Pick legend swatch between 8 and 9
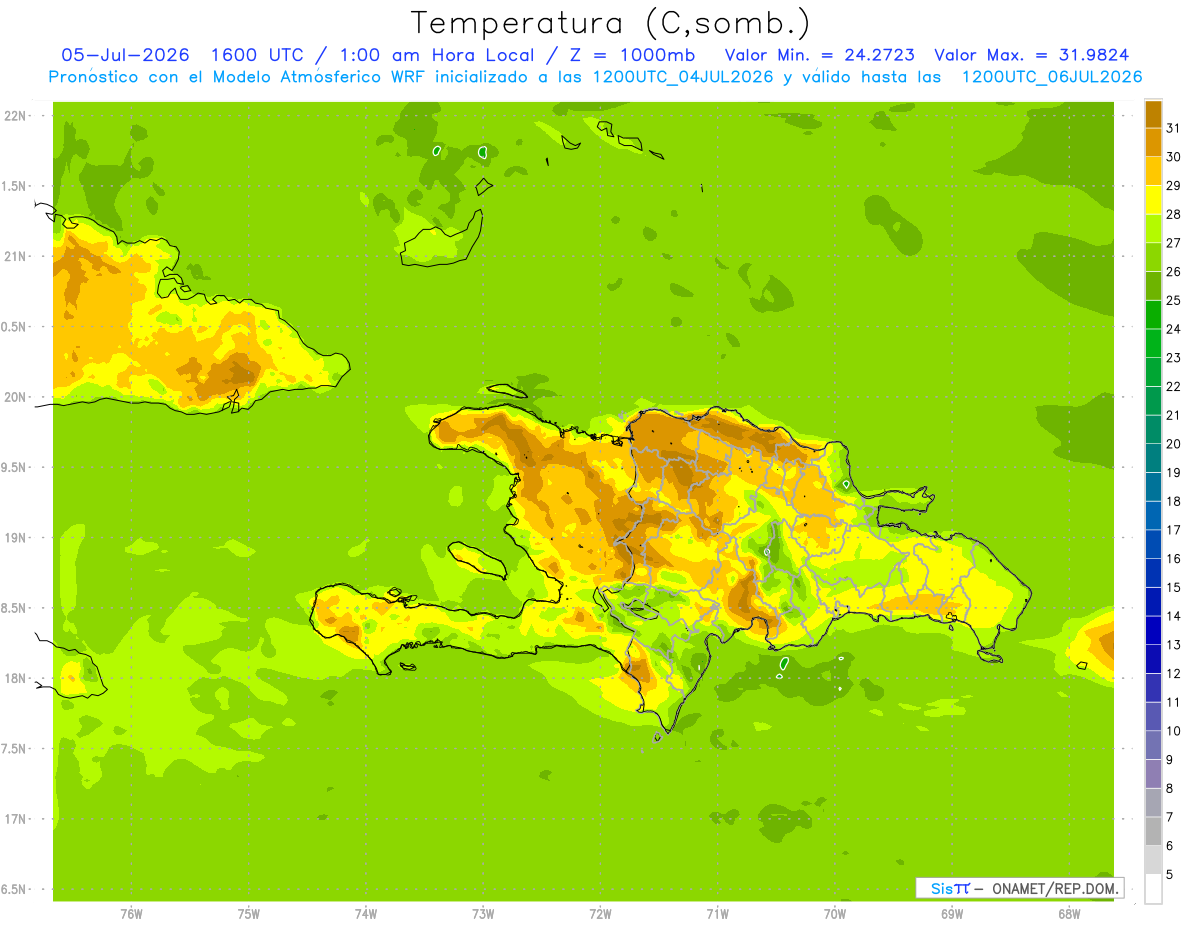The height and width of the screenshot is (927, 1200). 1154,774
